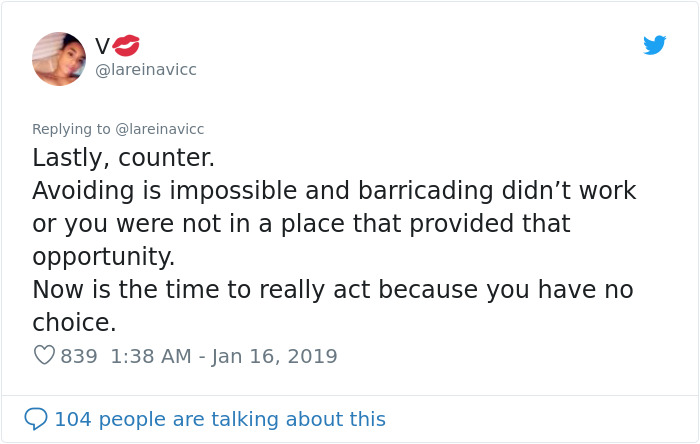Click the word "opportunity." in the tweet
The width and height of the screenshot is (700, 444).
[x=103, y=257]
